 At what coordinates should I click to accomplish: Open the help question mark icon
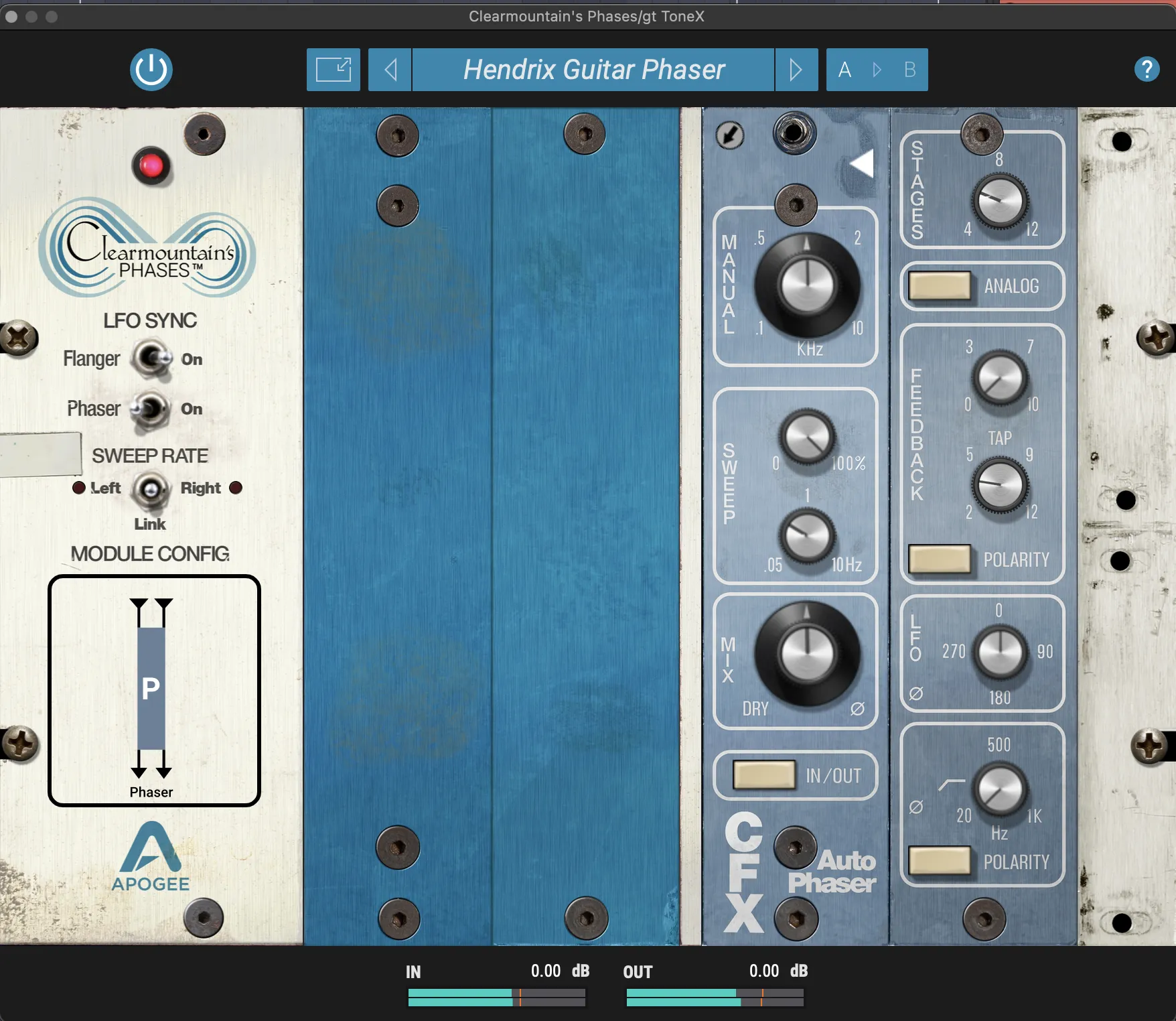point(1147,69)
